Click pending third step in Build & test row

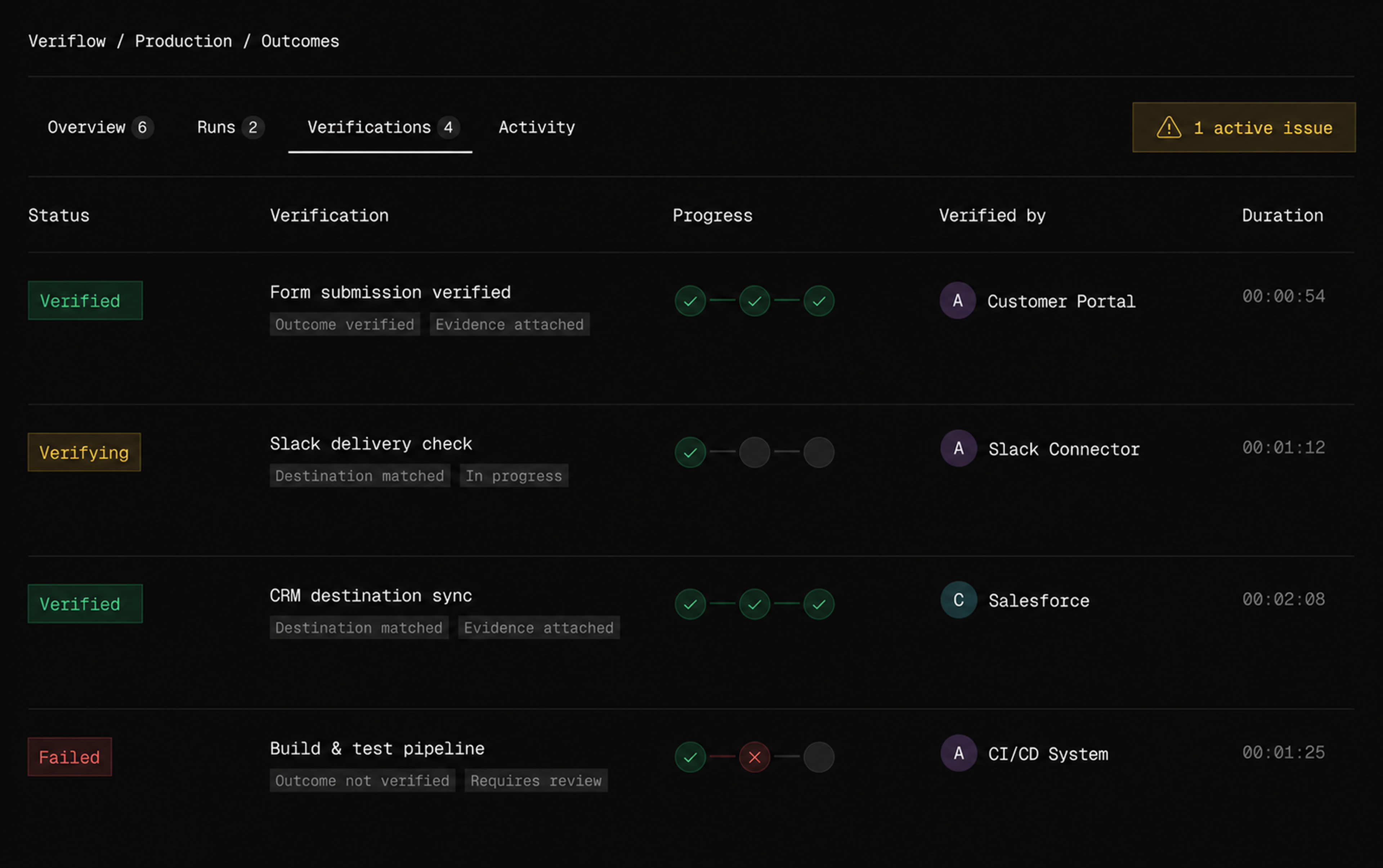[x=818, y=757]
